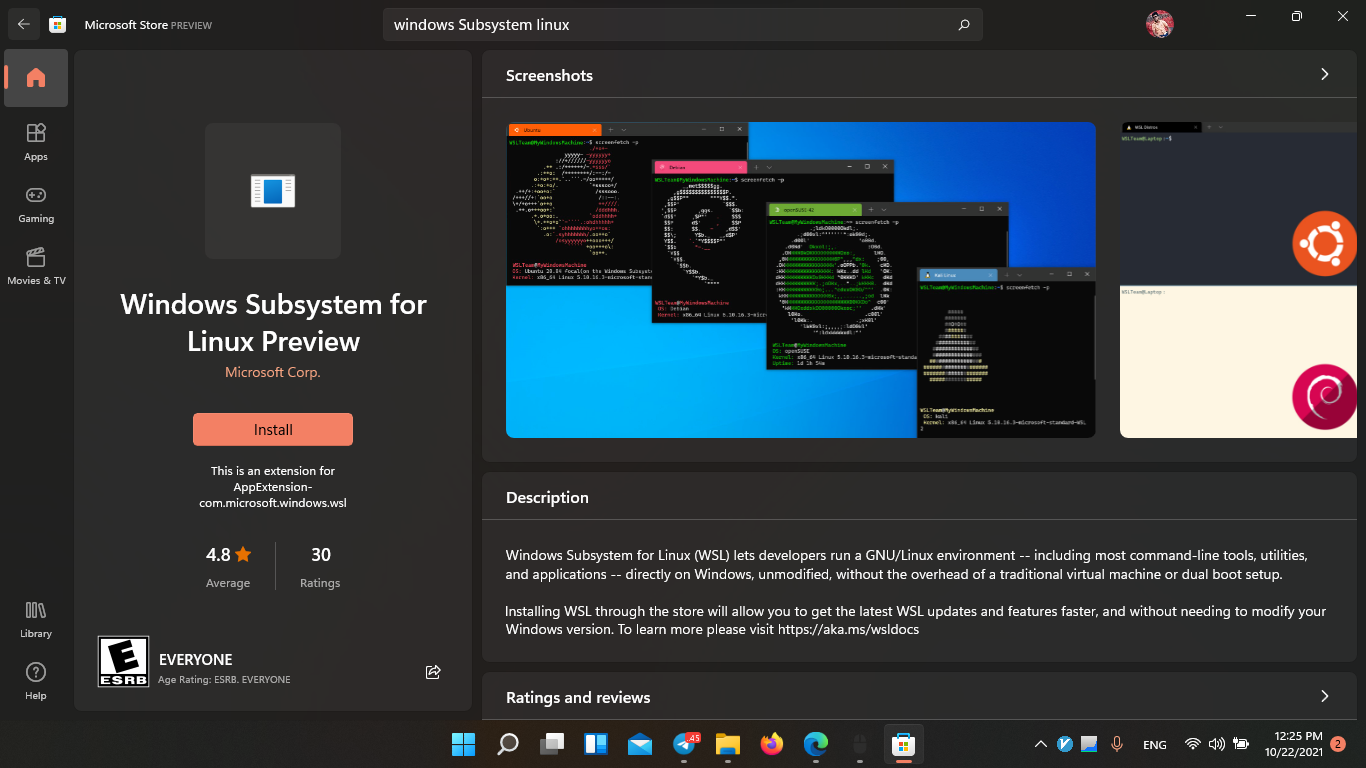Open the Apps section
The width and height of the screenshot is (1366, 768).
(36, 141)
